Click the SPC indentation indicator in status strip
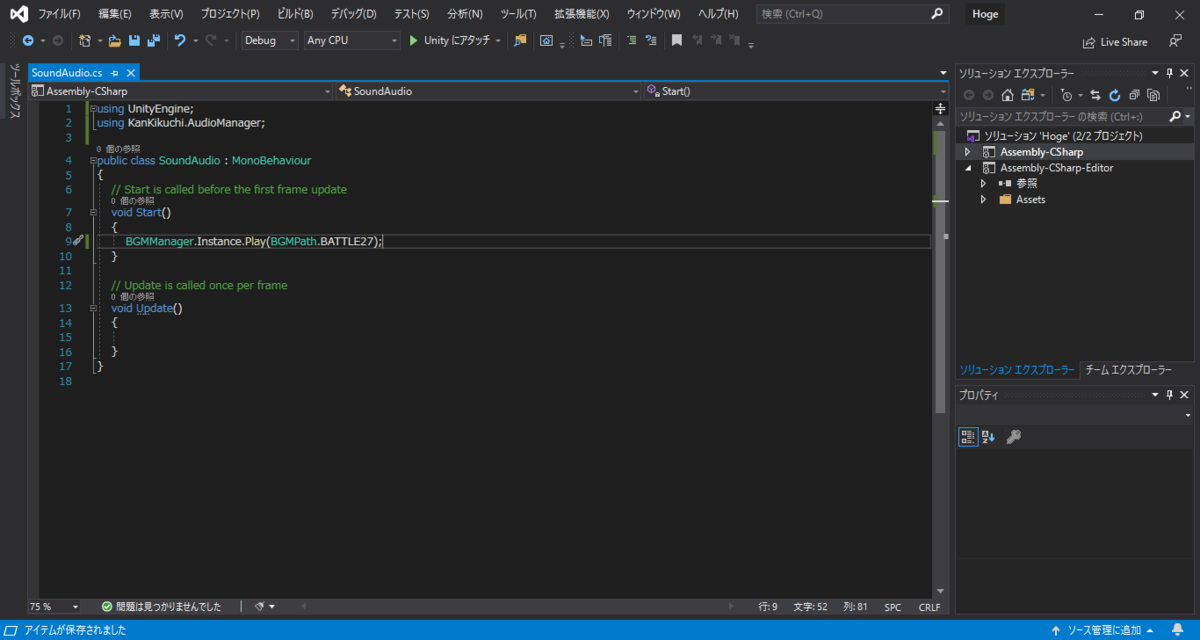Image resolution: width=1200 pixels, height=640 pixels. tap(893, 607)
